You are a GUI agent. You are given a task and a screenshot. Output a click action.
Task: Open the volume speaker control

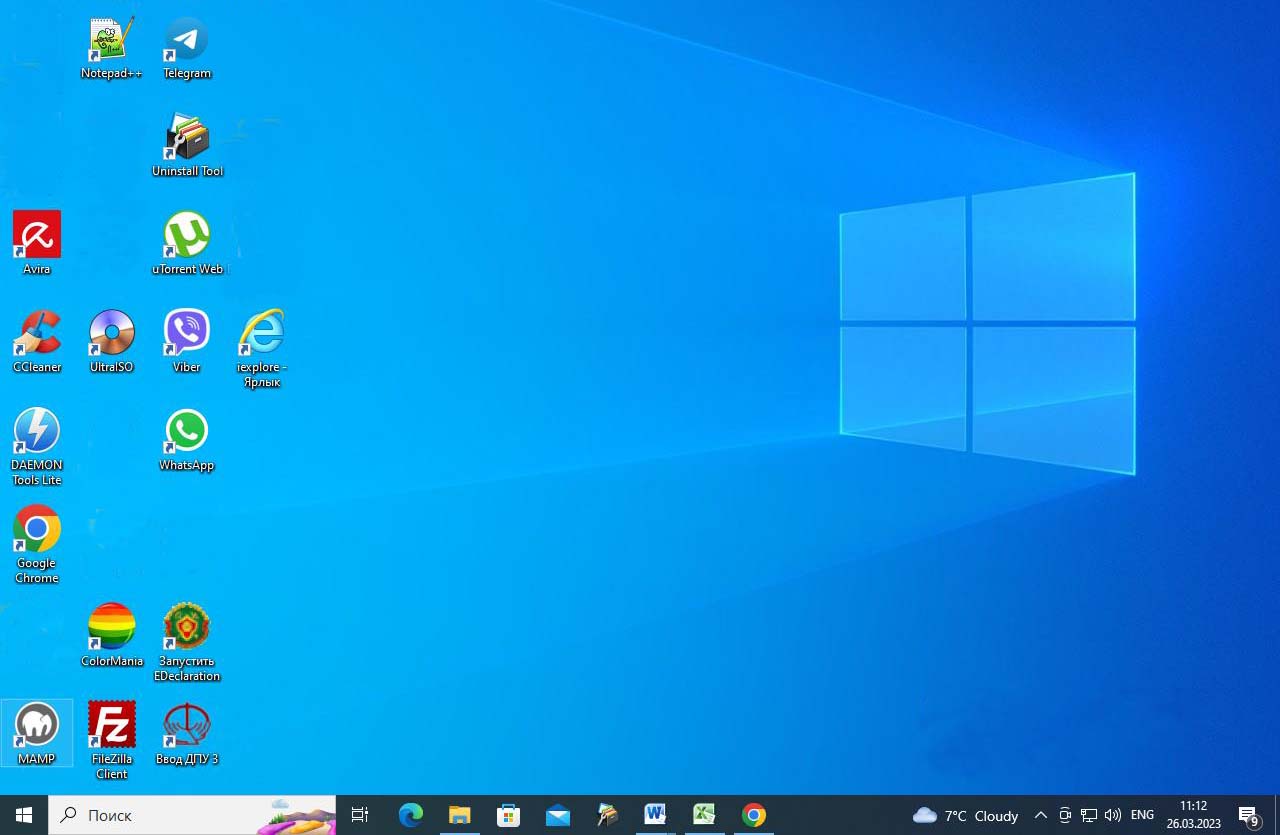pyautogui.click(x=1112, y=815)
